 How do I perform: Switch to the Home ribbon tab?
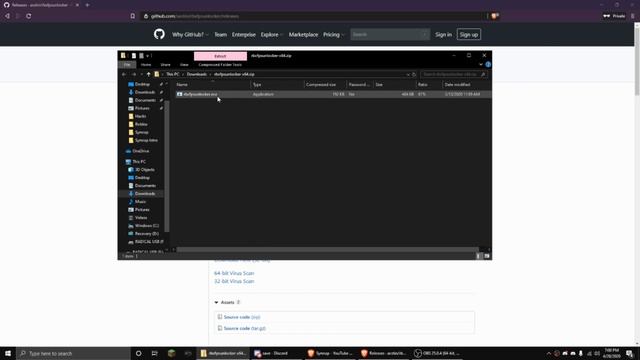(146, 64)
